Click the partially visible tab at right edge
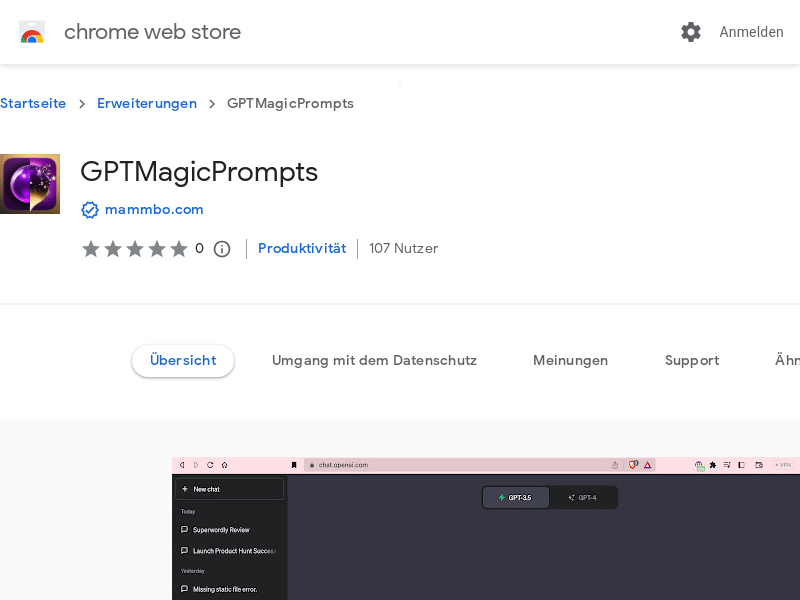The height and width of the screenshot is (600, 800). 787,361
